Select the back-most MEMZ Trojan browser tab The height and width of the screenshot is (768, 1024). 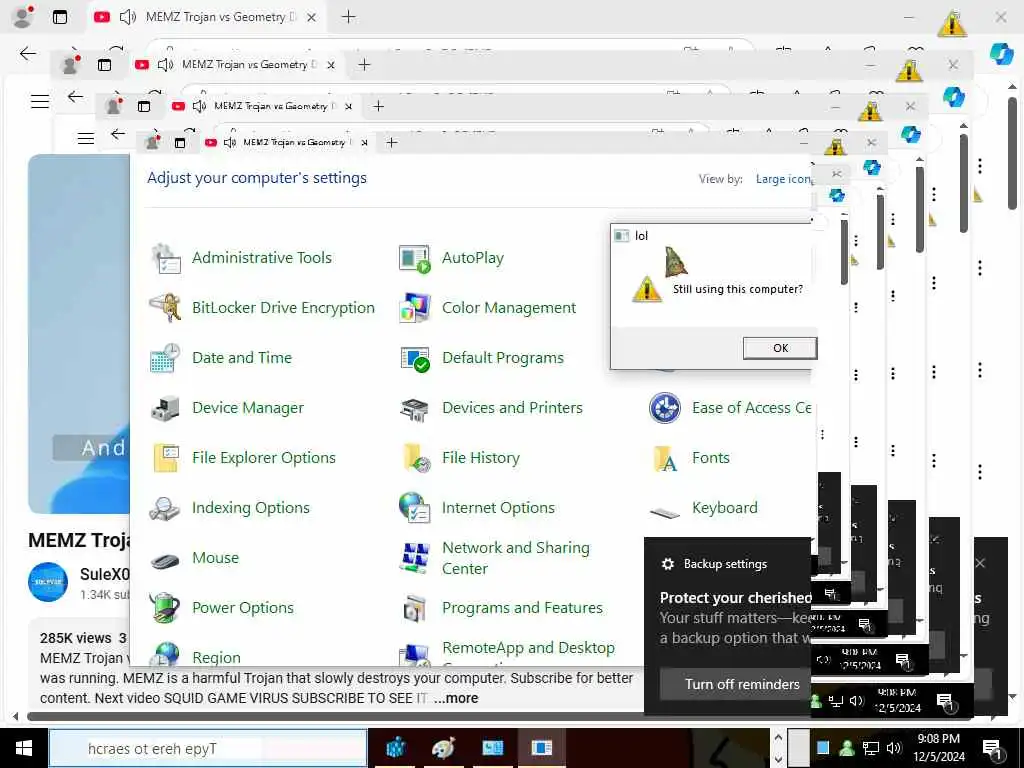[x=206, y=17]
